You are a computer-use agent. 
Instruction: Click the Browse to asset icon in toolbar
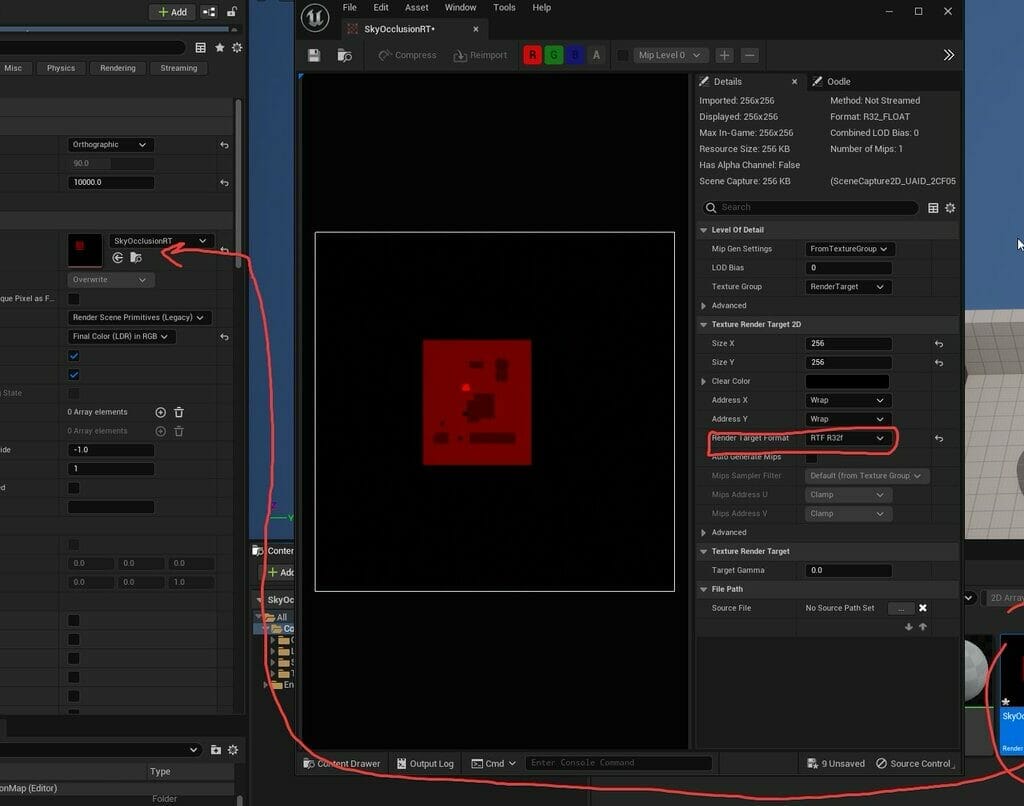pyautogui.click(x=345, y=55)
